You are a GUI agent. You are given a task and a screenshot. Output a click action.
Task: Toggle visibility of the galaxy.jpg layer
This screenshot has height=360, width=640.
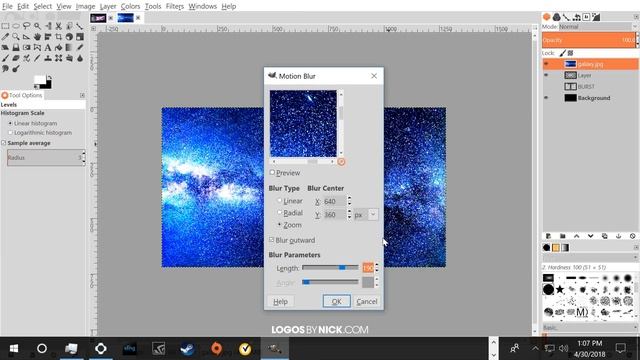[x=546, y=64]
